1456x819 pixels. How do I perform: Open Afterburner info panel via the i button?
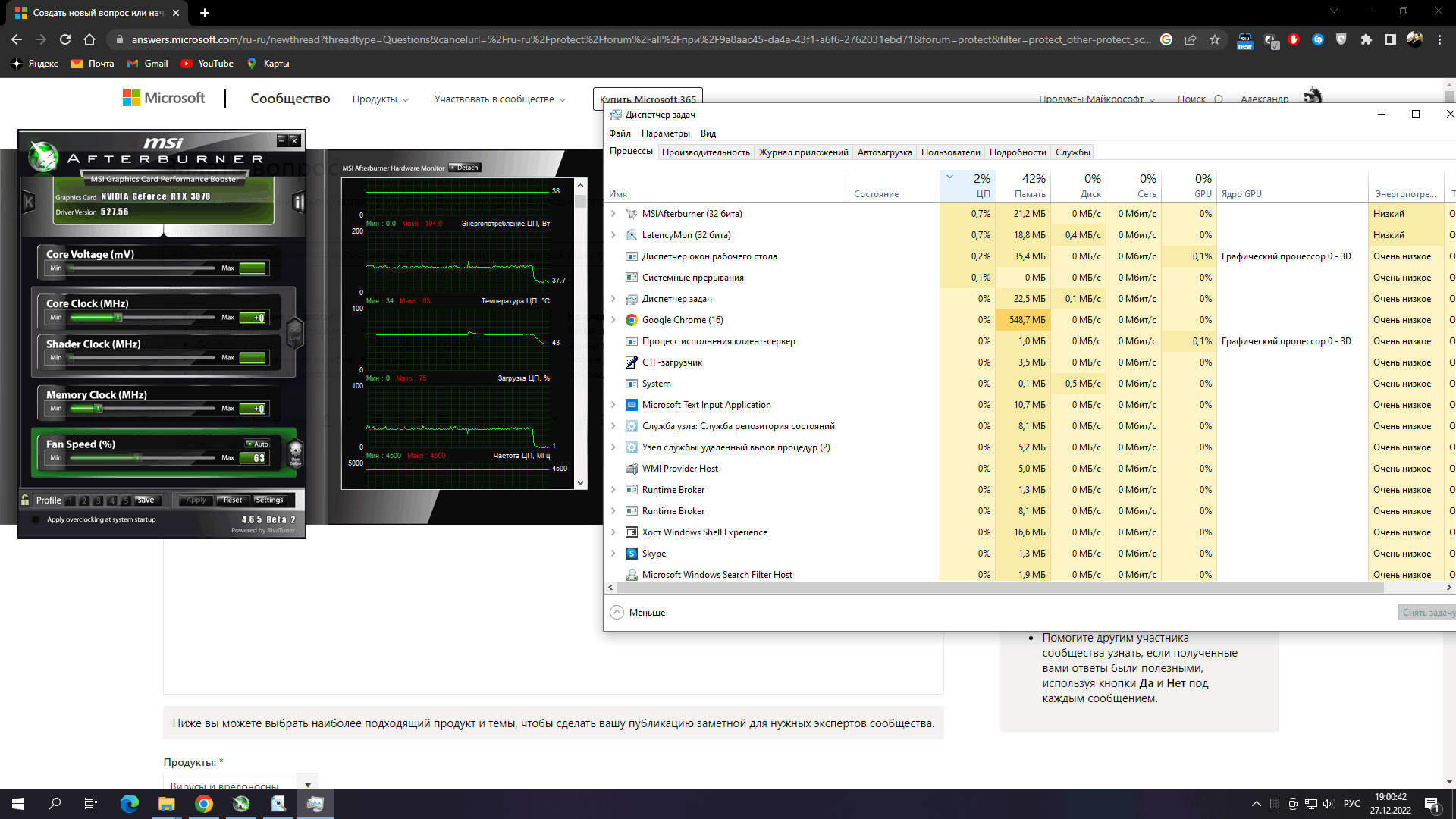(x=298, y=202)
